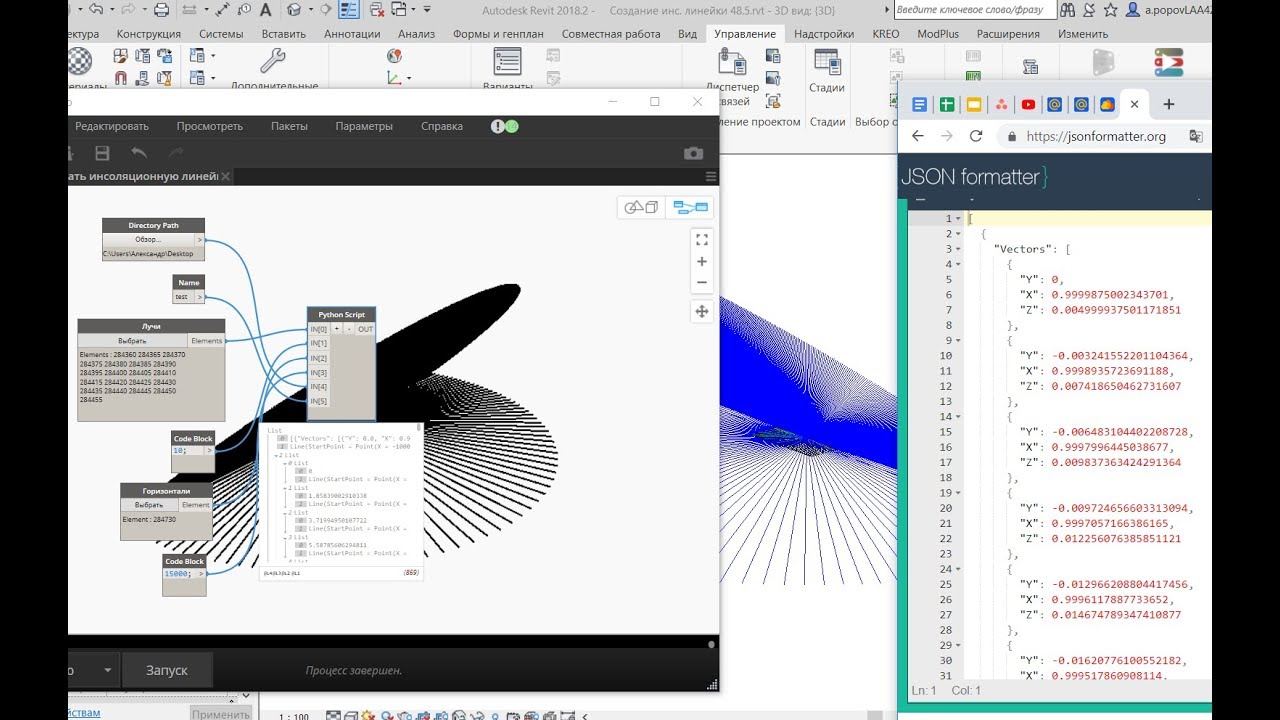Collapse JSON line 9 fold arrow

[958, 340]
